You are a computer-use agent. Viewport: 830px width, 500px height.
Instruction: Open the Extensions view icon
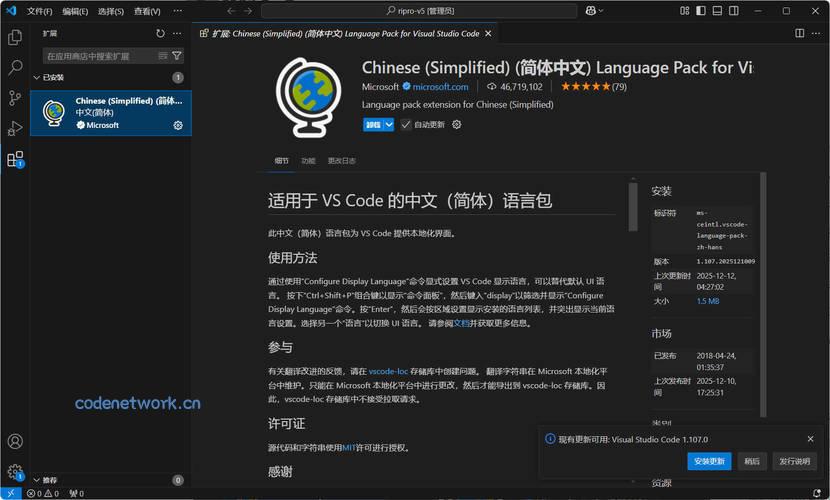click(x=15, y=159)
